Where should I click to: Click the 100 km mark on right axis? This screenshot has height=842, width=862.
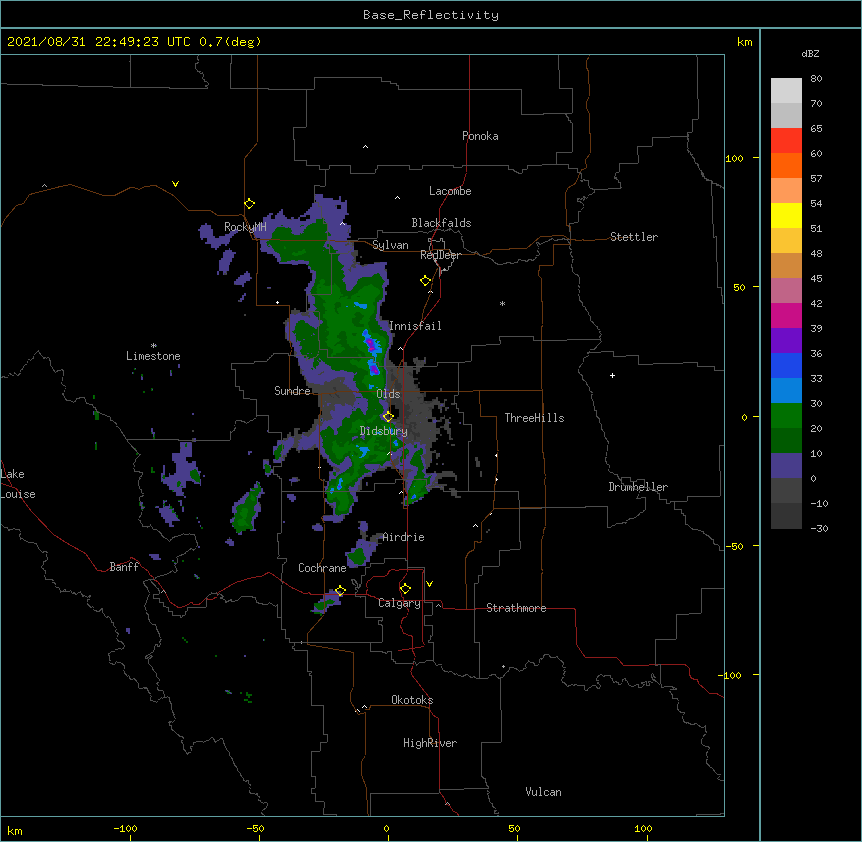point(734,158)
